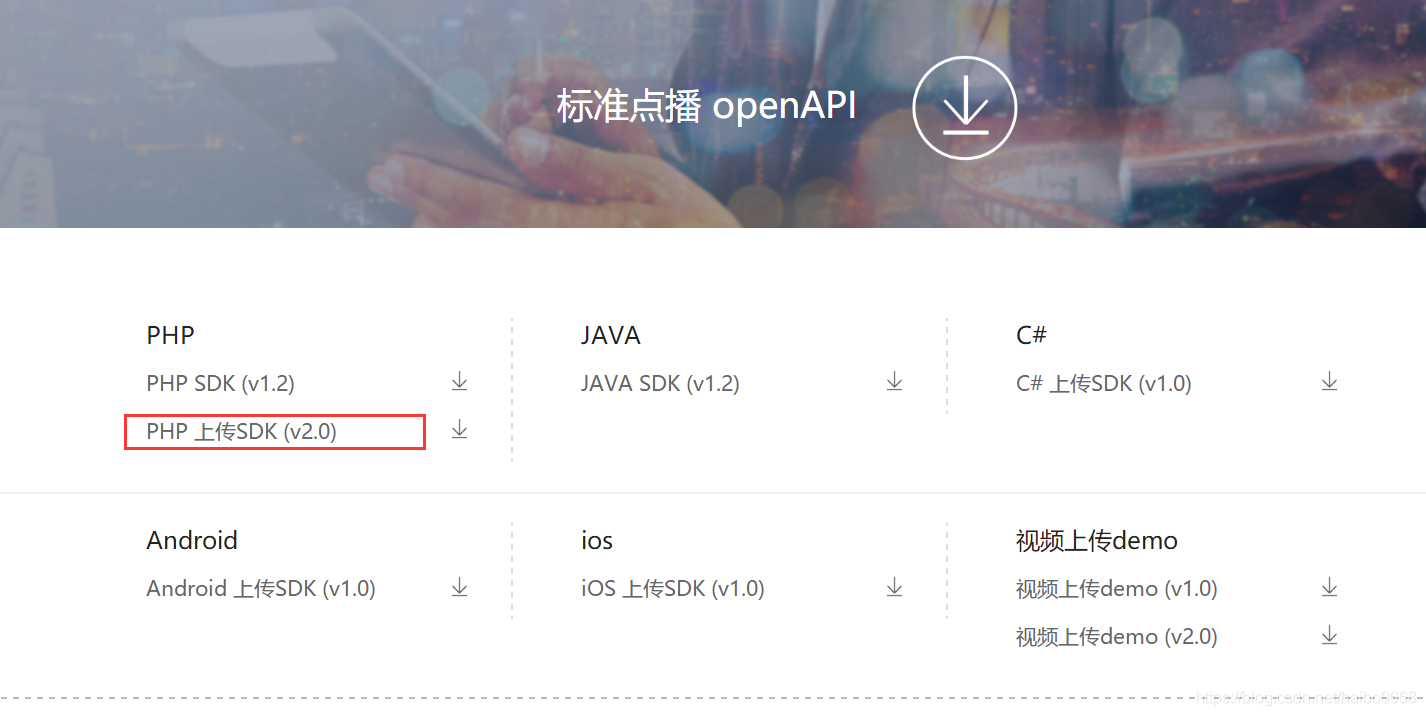Click the download icon for 视频上传demo (v2.0)
Viewport: 1426px width, 716px height.
[x=1330, y=635]
